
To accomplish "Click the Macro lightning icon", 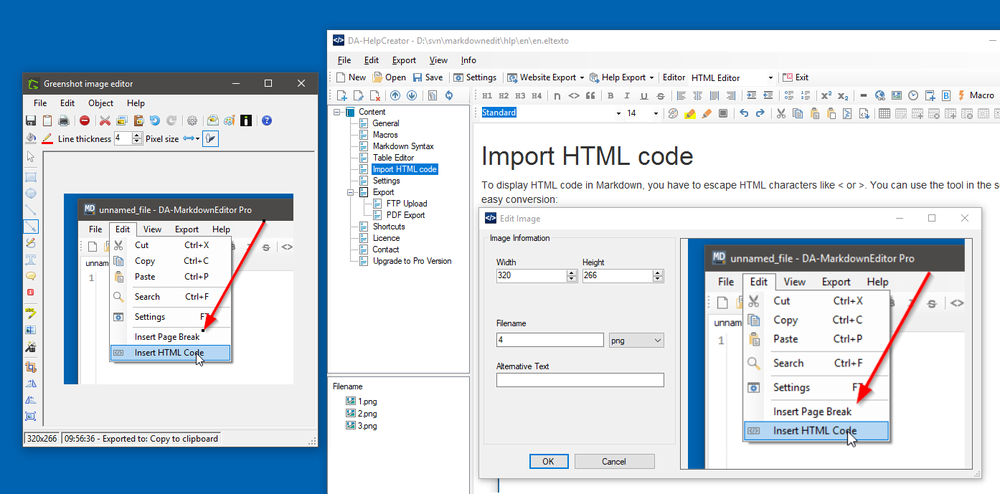I will point(960,96).
